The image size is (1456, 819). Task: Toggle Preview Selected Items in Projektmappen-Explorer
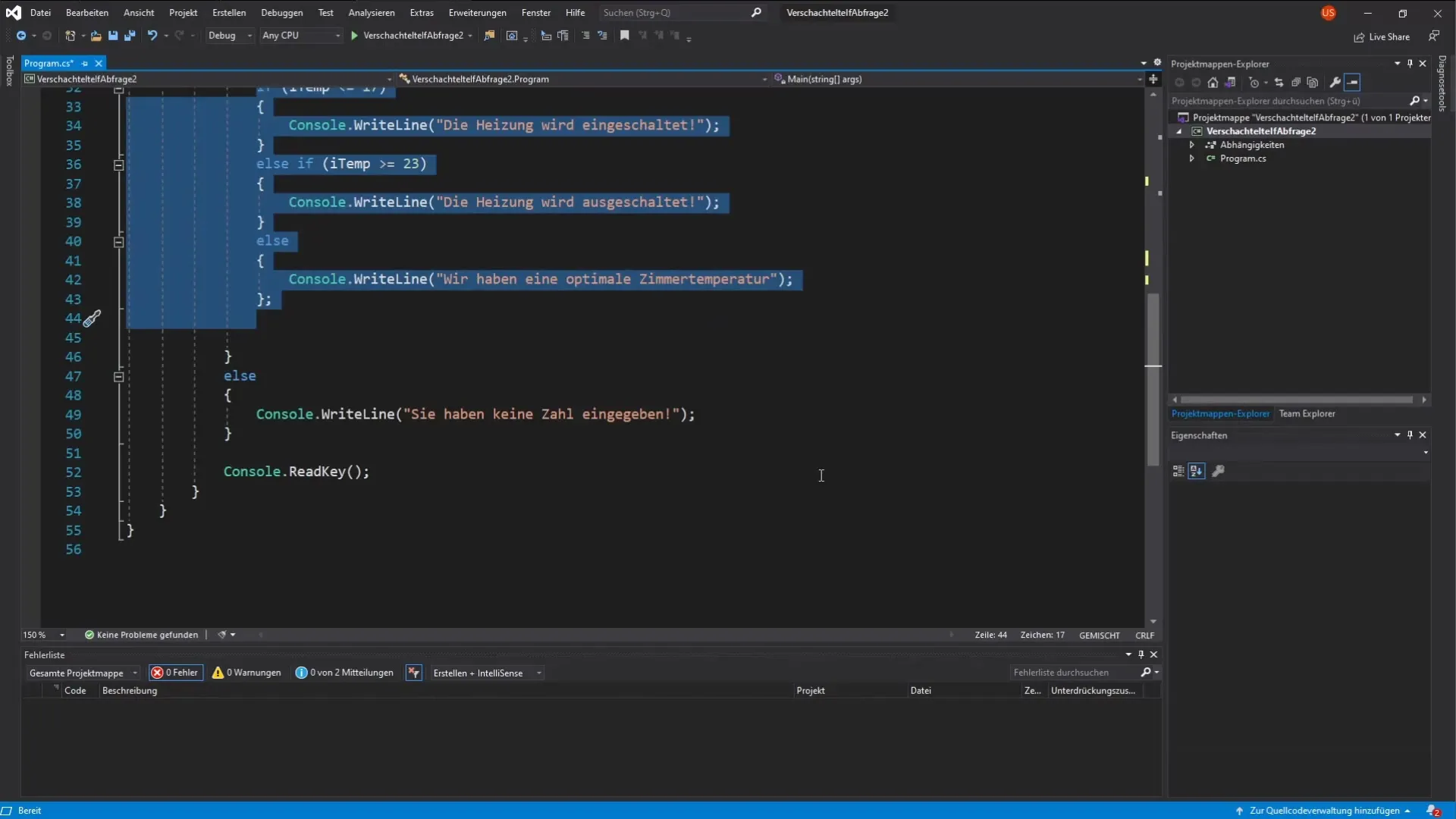[x=1353, y=83]
